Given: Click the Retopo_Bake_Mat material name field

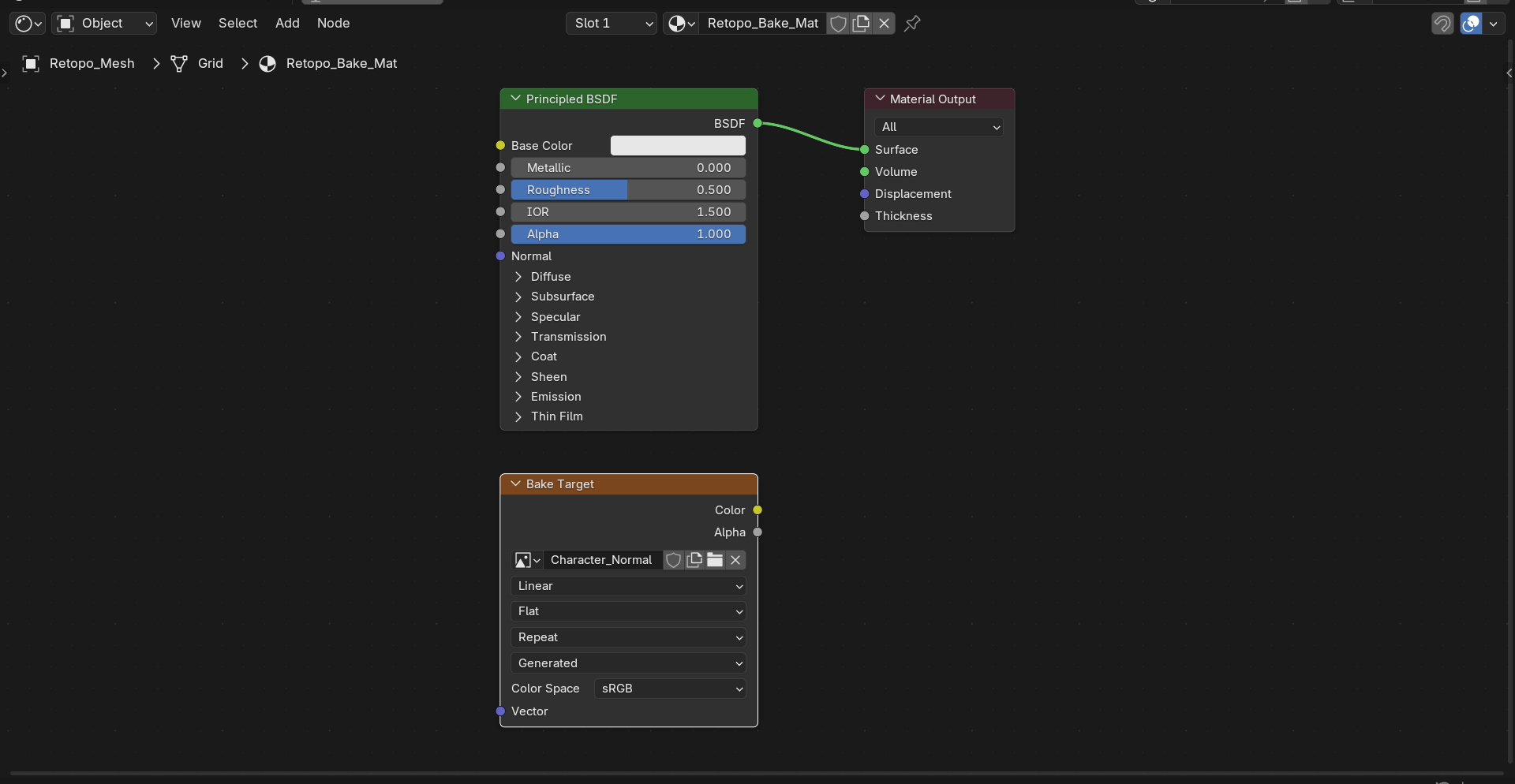Looking at the screenshot, I should pyautogui.click(x=763, y=24).
